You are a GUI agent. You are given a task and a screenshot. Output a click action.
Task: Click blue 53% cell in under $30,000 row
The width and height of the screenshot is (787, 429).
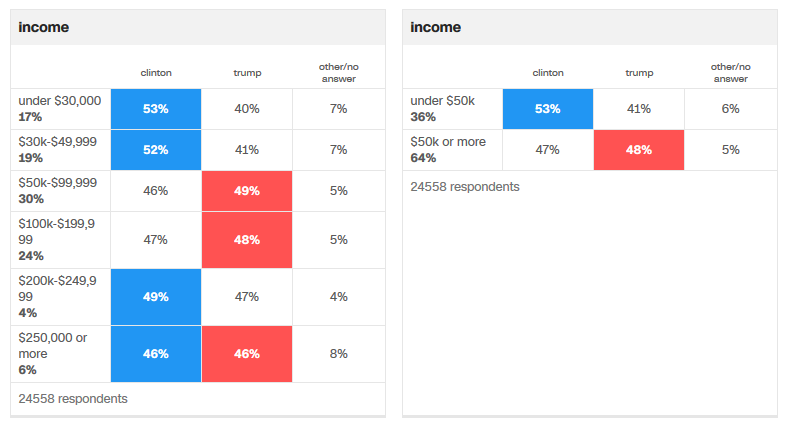(155, 108)
